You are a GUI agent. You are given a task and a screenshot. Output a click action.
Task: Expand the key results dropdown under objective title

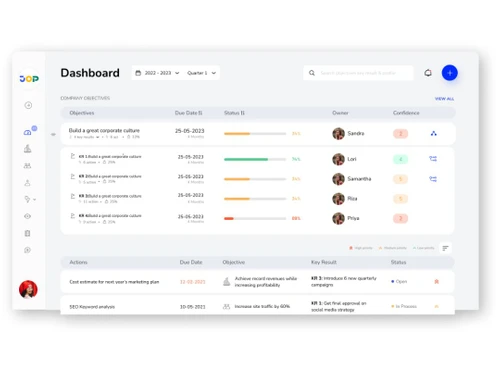point(97,137)
